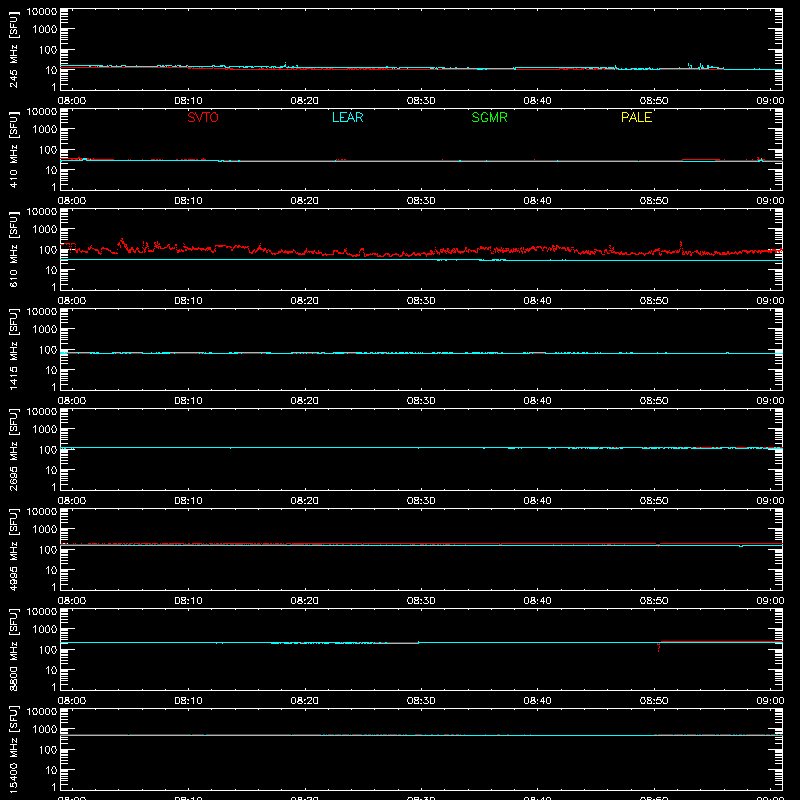Click the green SGMR station label

pos(489,117)
